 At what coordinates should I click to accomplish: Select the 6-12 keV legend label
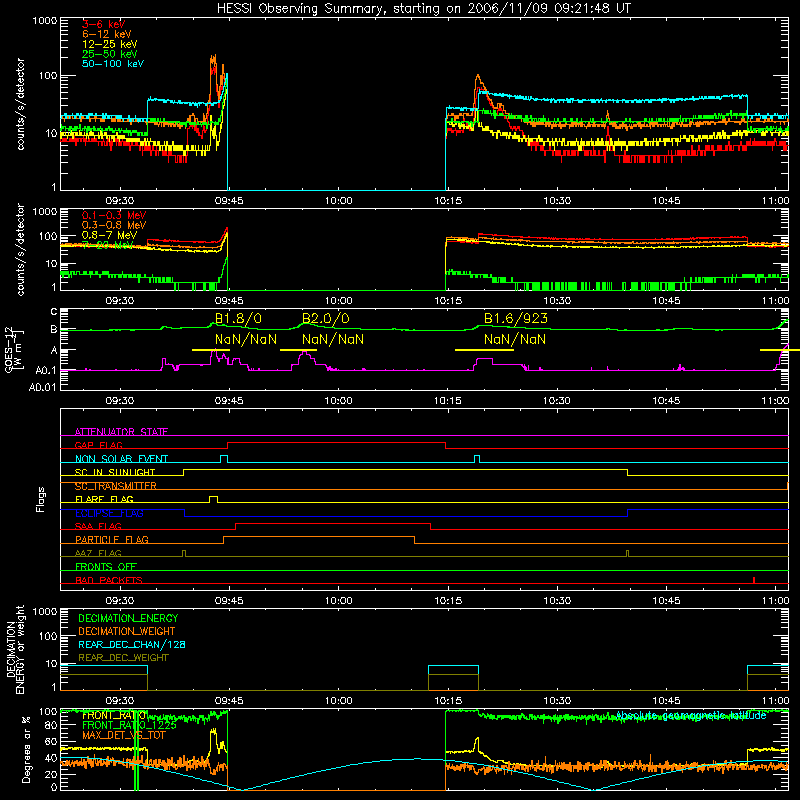coord(107,34)
